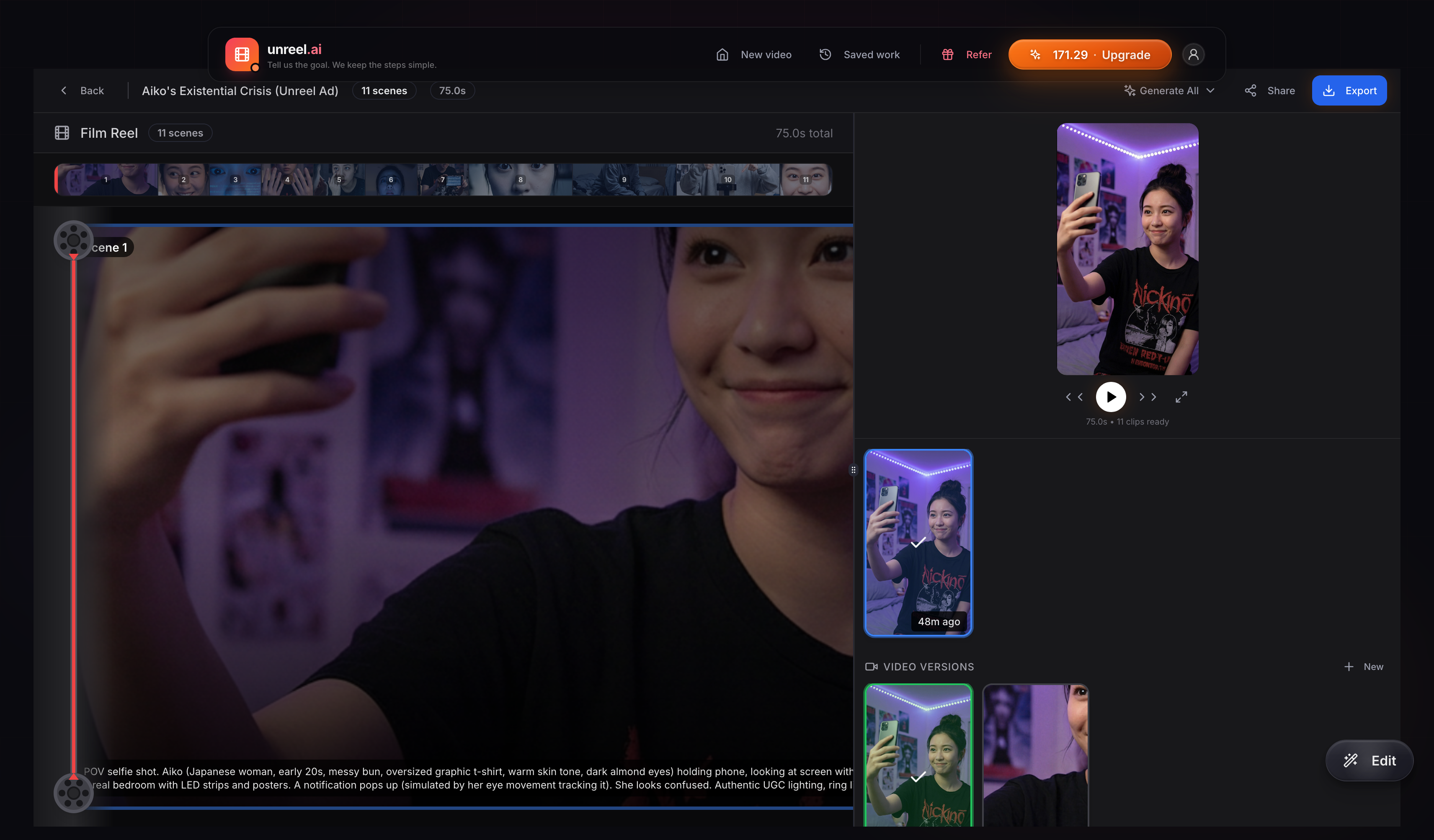
Task: Open the 11 scenes pill in header
Action: 384,90
